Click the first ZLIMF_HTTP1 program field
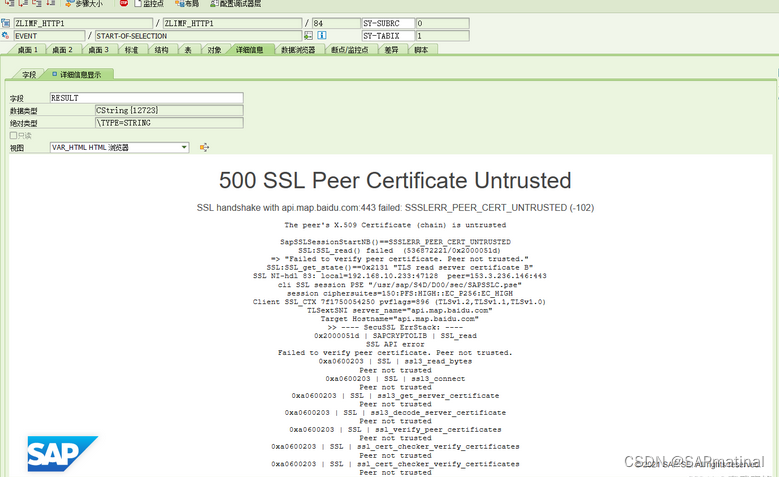Screen dimensions: 779x477 [x=83, y=23]
